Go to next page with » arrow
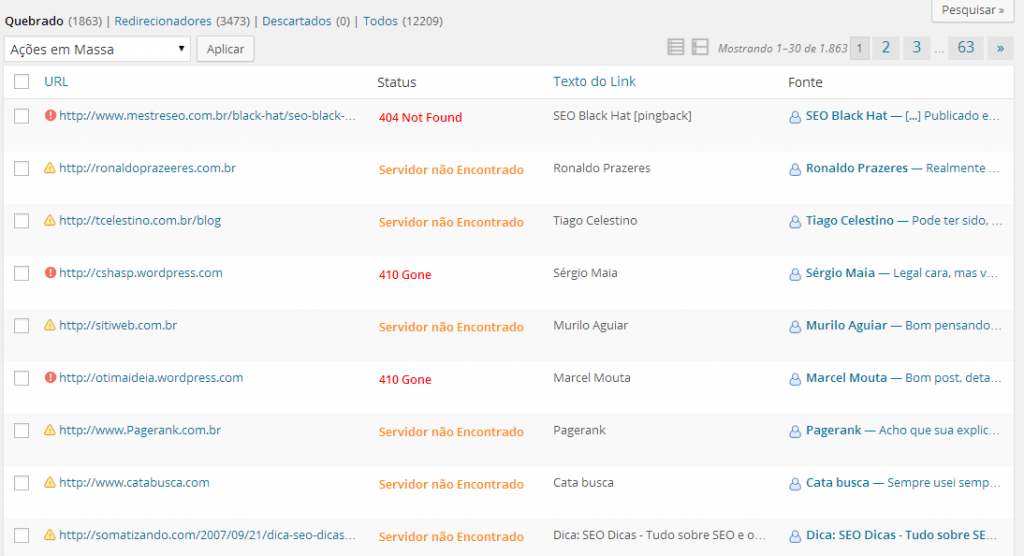The height and width of the screenshot is (556, 1024). [x=1000, y=48]
